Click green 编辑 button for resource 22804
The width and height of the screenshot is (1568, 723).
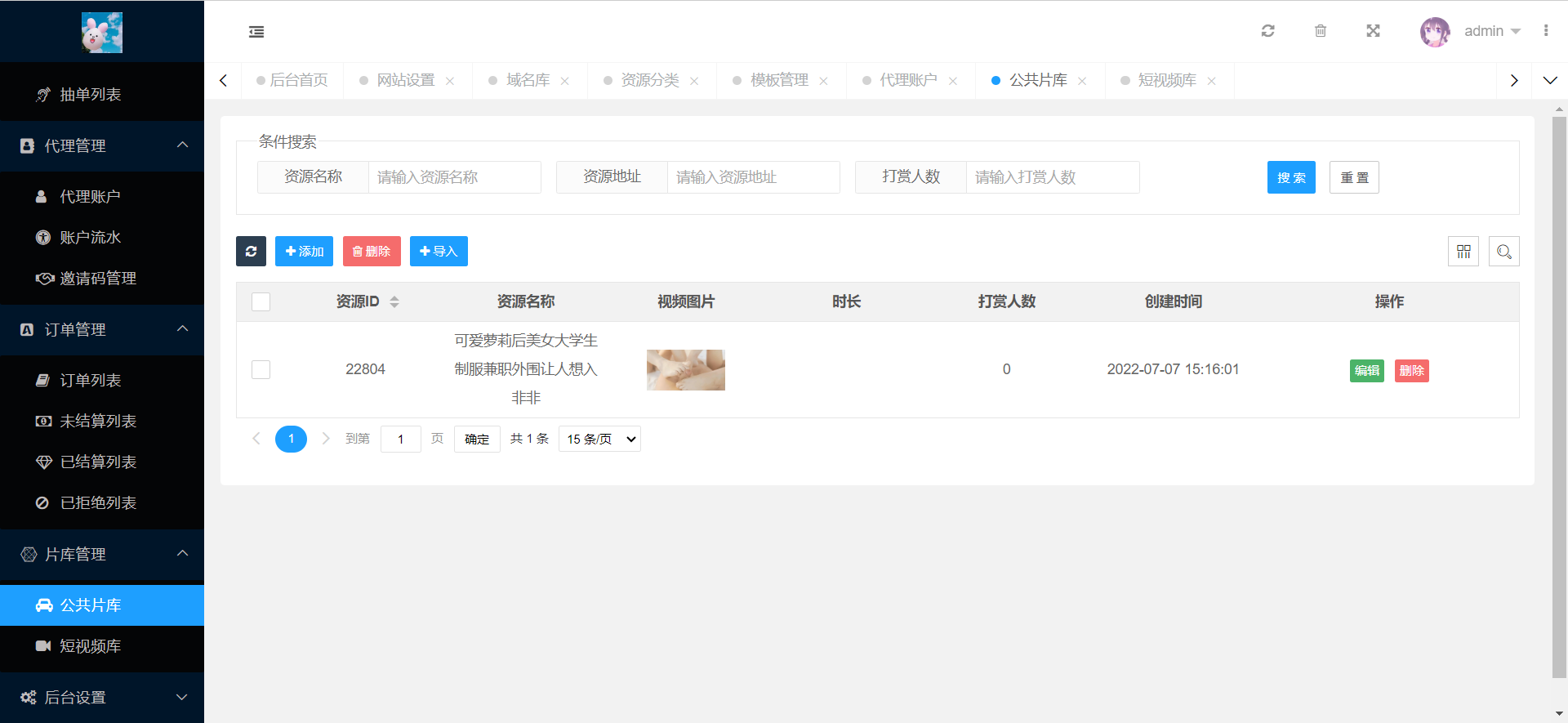point(1367,371)
